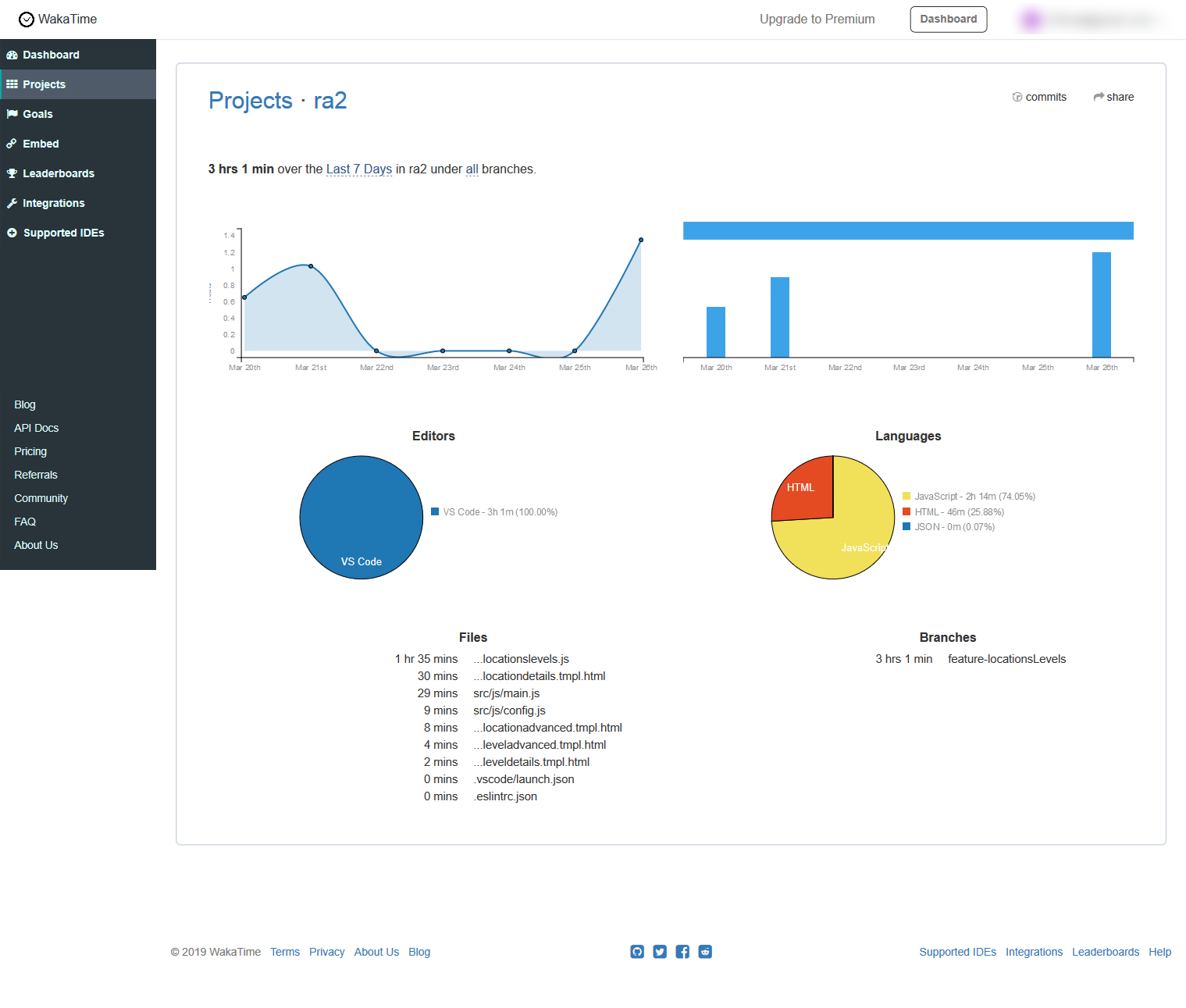This screenshot has width=1186, height=1008.
Task: Click the Supported IDEs plus icon
Action: 12,233
